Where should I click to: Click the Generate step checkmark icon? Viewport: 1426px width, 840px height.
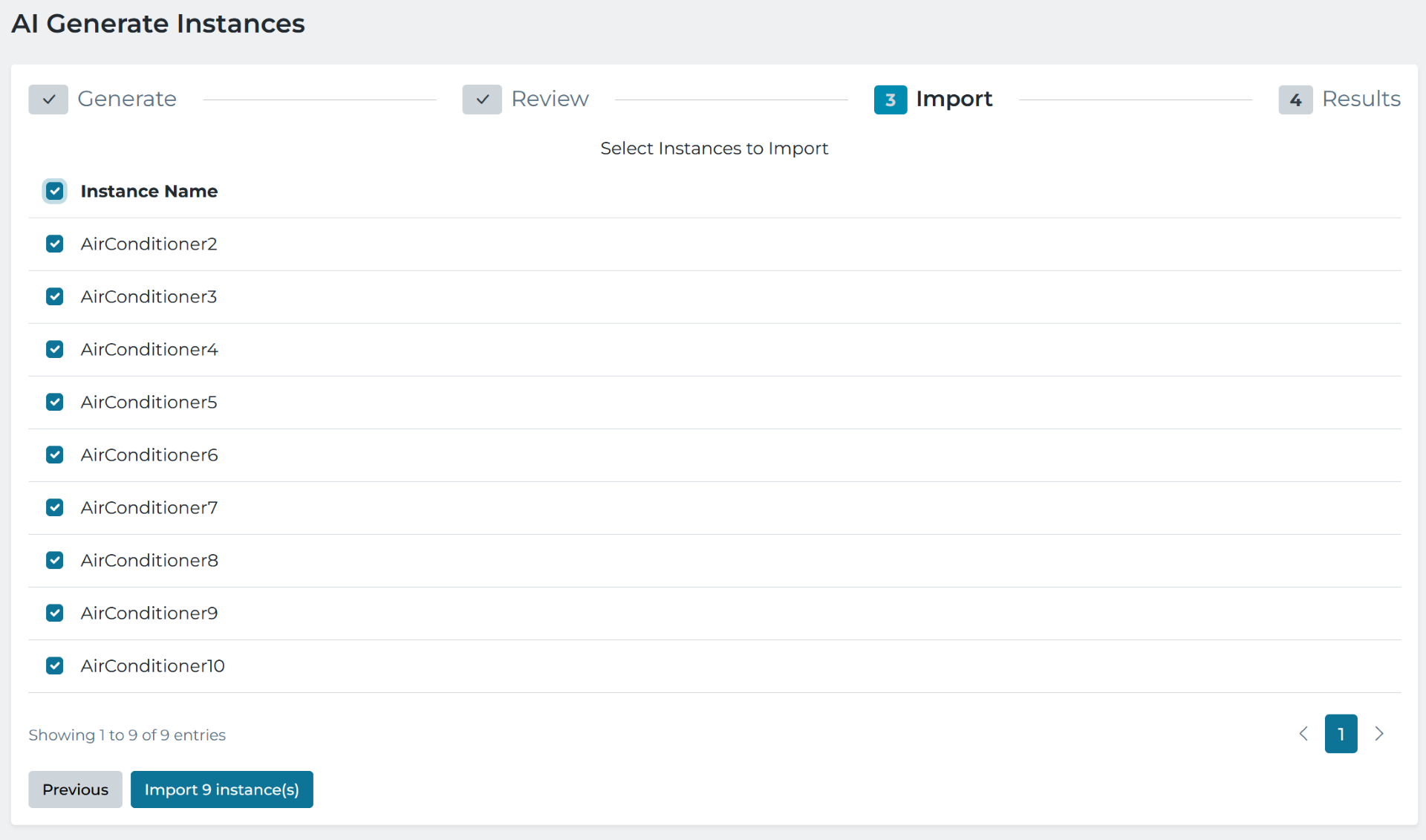(x=48, y=100)
